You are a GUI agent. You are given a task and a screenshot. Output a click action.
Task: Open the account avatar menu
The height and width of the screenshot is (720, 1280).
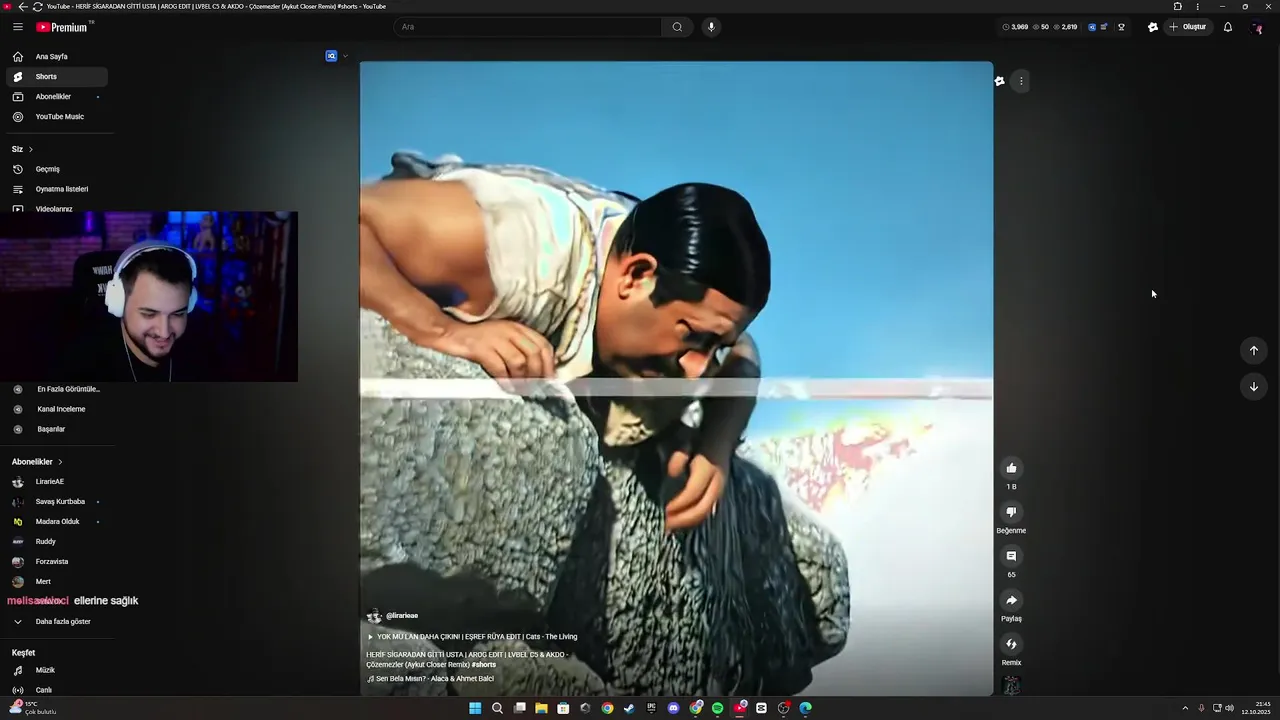coord(1257,27)
